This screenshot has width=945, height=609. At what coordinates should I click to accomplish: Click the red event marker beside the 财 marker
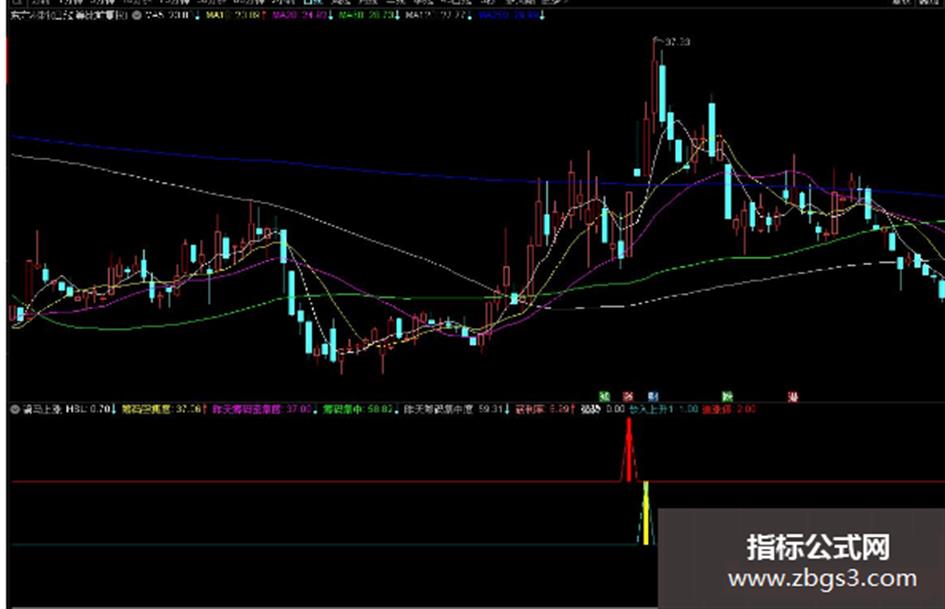tap(628, 396)
